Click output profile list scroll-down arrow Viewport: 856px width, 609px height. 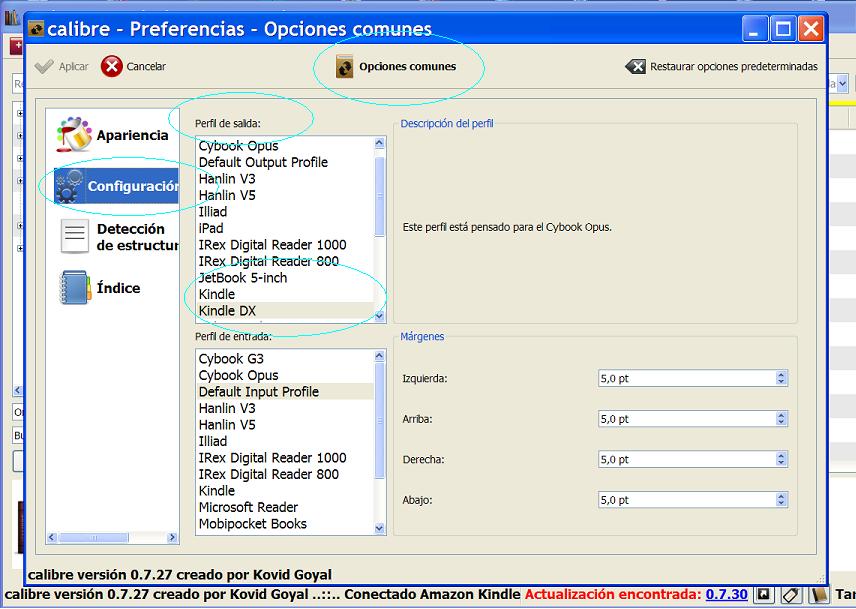[x=379, y=315]
